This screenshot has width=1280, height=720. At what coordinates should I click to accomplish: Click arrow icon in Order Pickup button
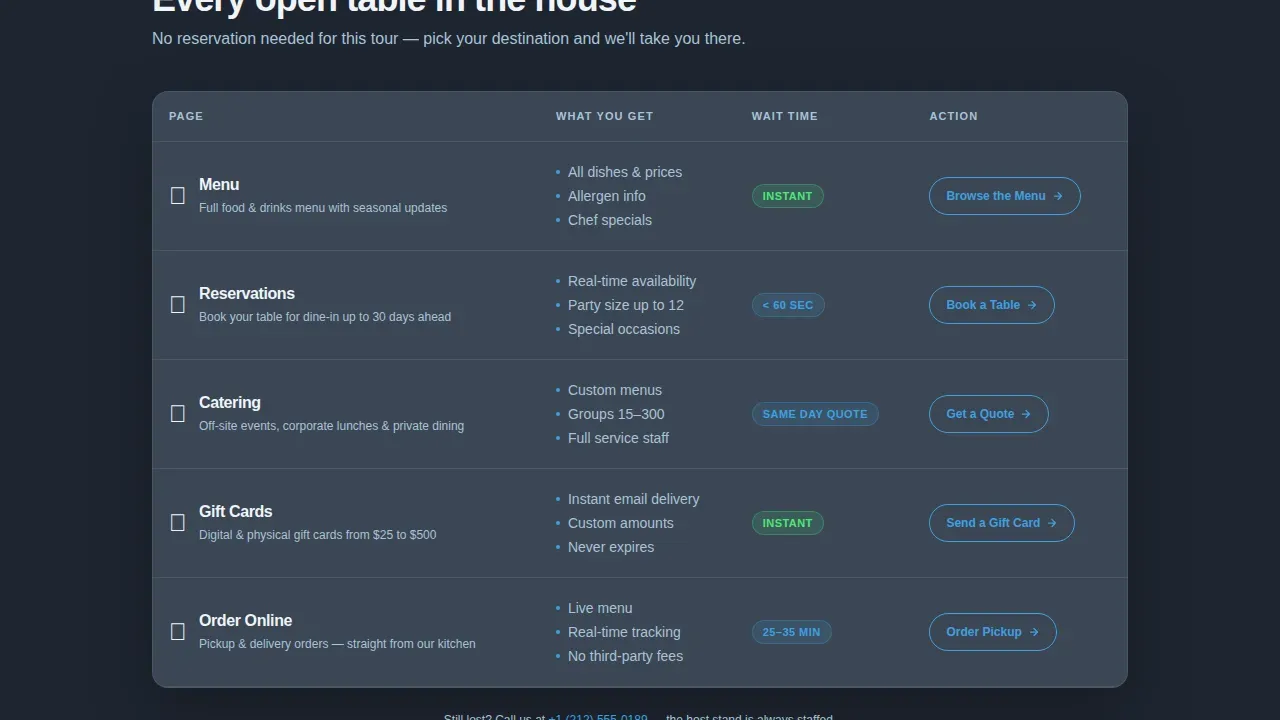click(x=1034, y=632)
